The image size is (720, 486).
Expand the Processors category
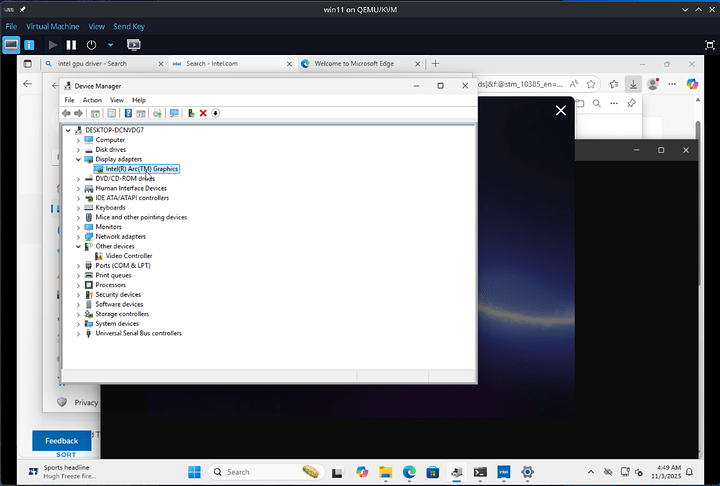coord(78,285)
